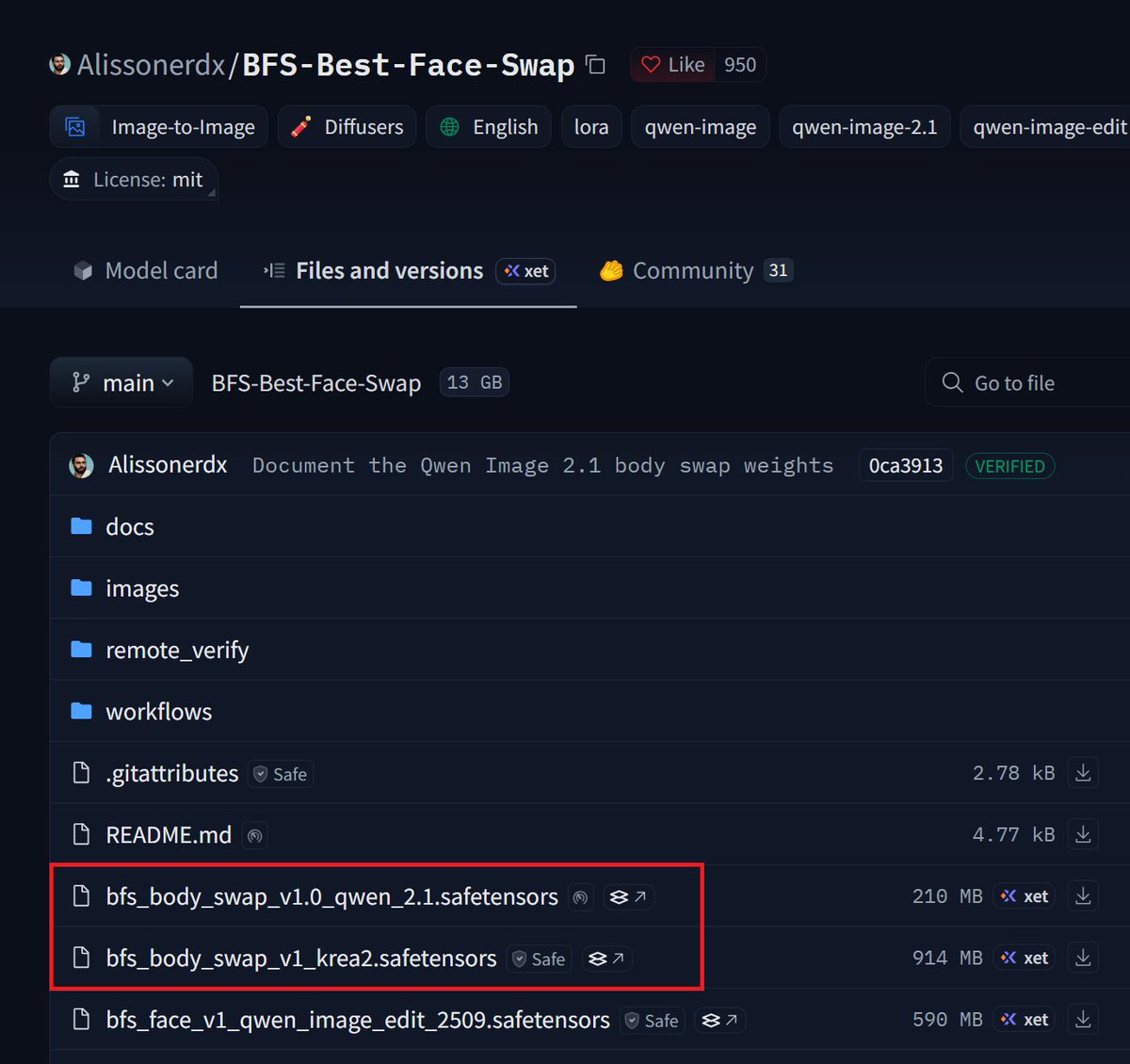Open the License: mit tag

pyautogui.click(x=134, y=179)
